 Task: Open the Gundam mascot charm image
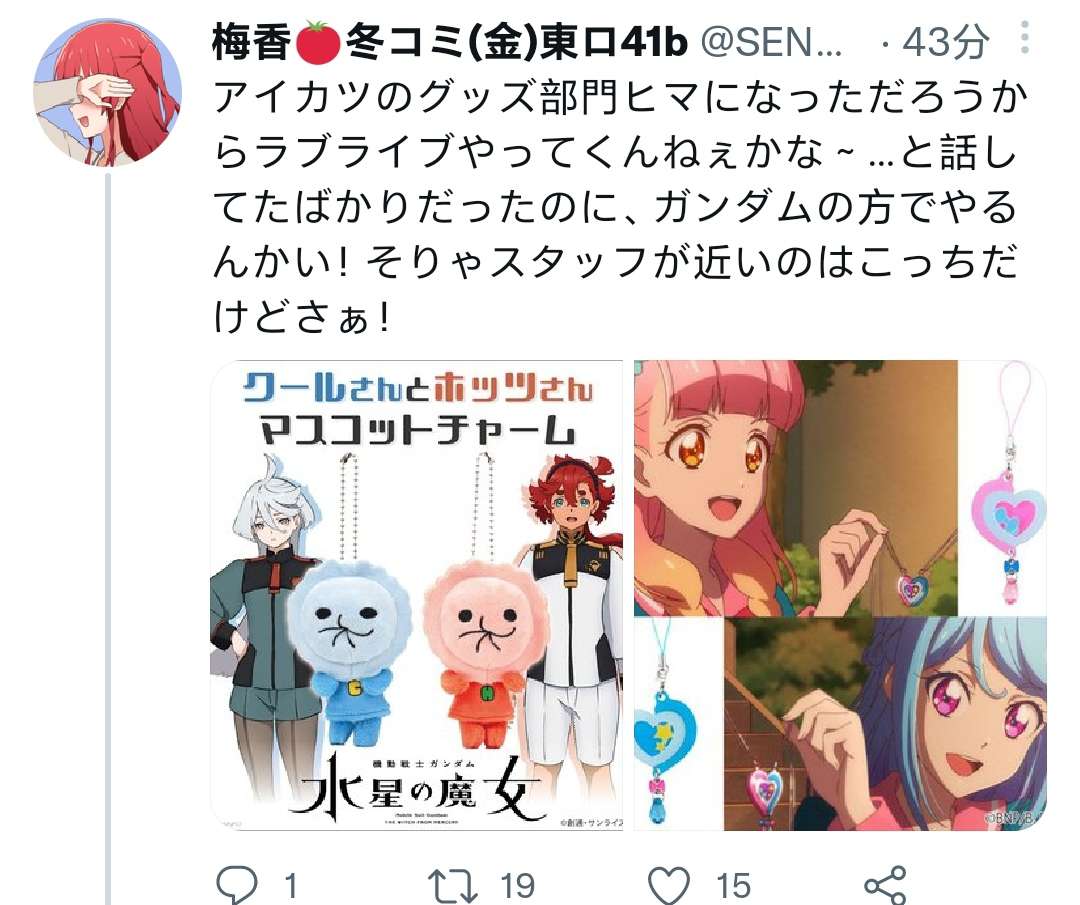pyautogui.click(x=417, y=595)
